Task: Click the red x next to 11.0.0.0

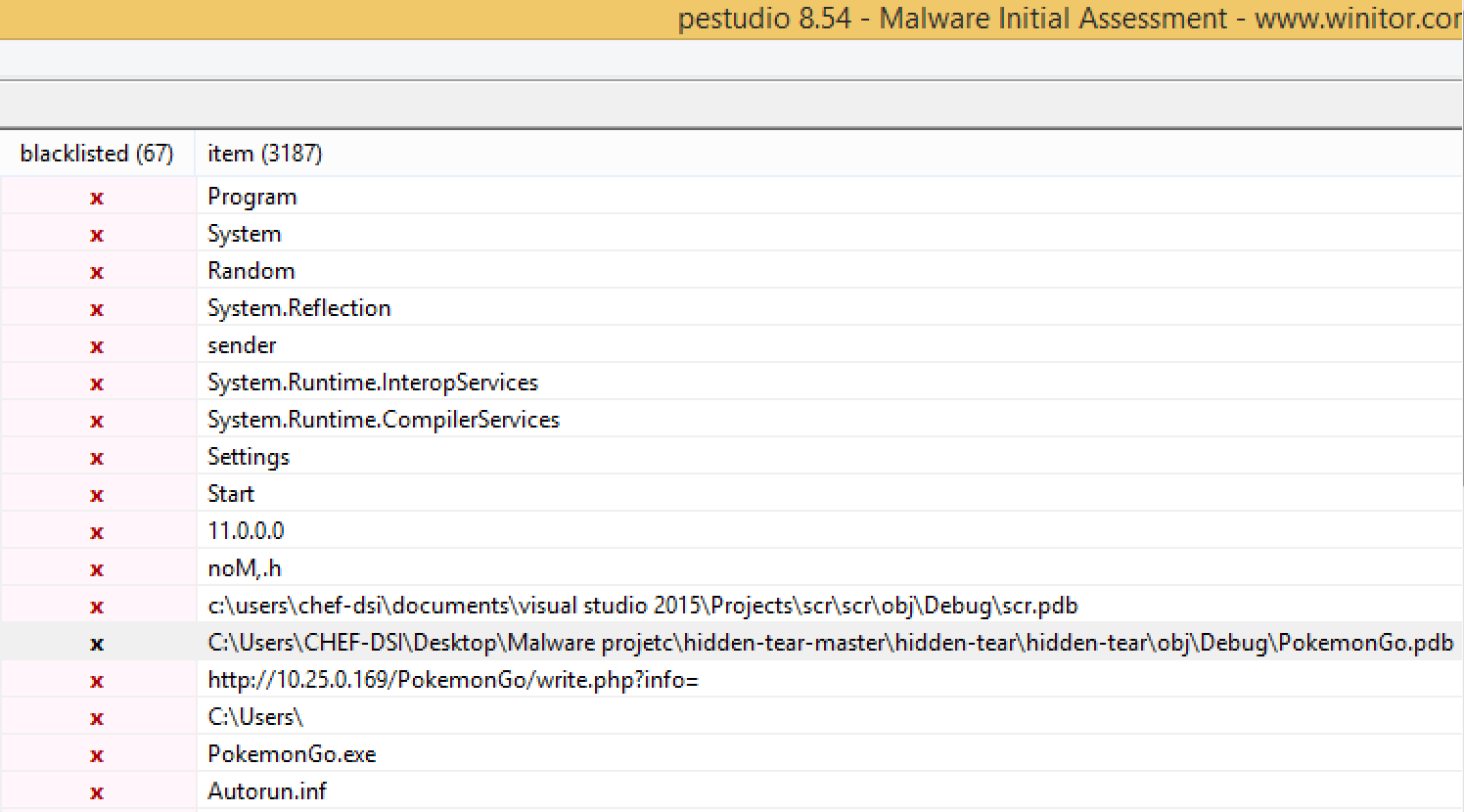Action: [97, 532]
